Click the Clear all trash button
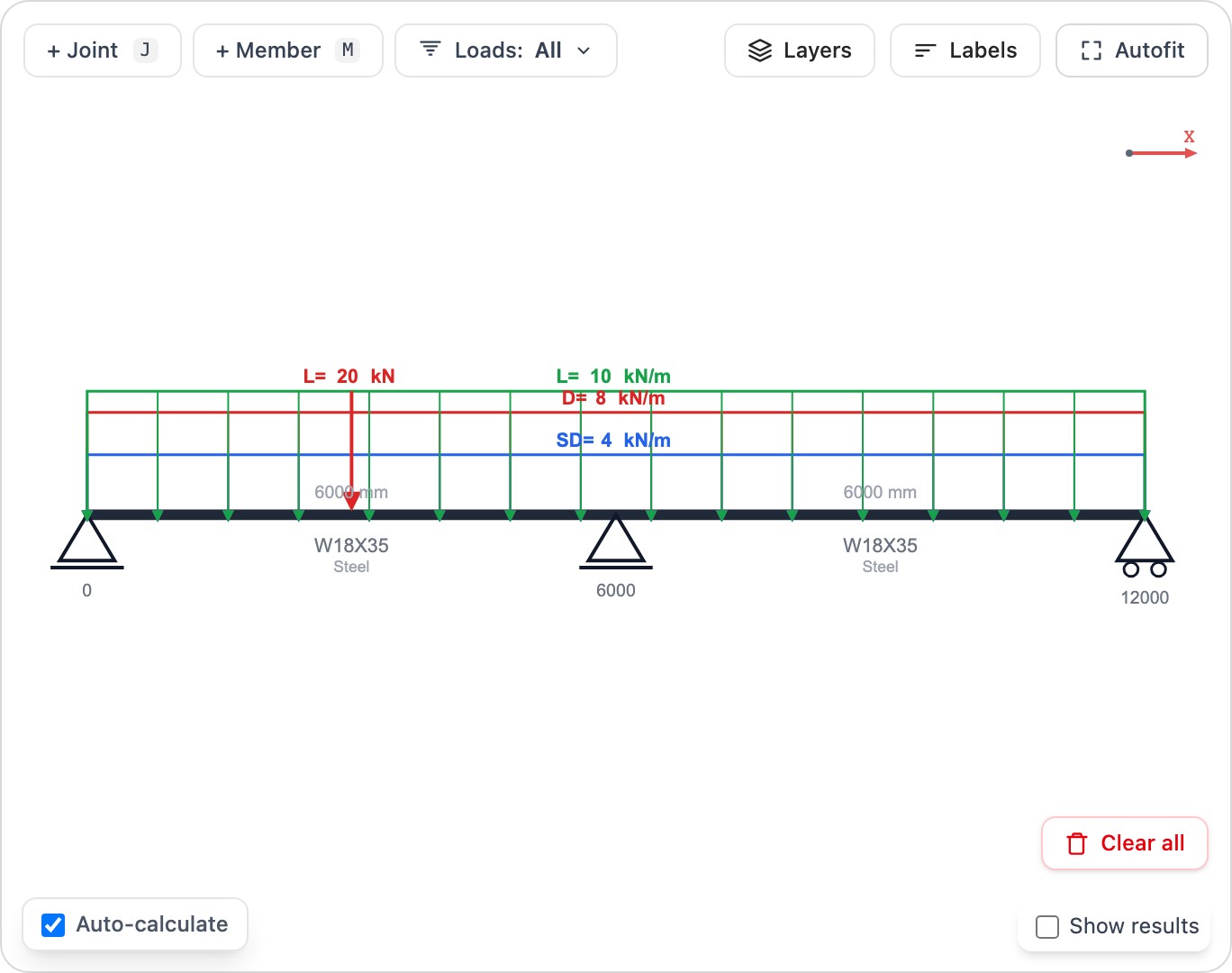This screenshot has width=1232, height=973. pyautogui.click(x=1125, y=843)
